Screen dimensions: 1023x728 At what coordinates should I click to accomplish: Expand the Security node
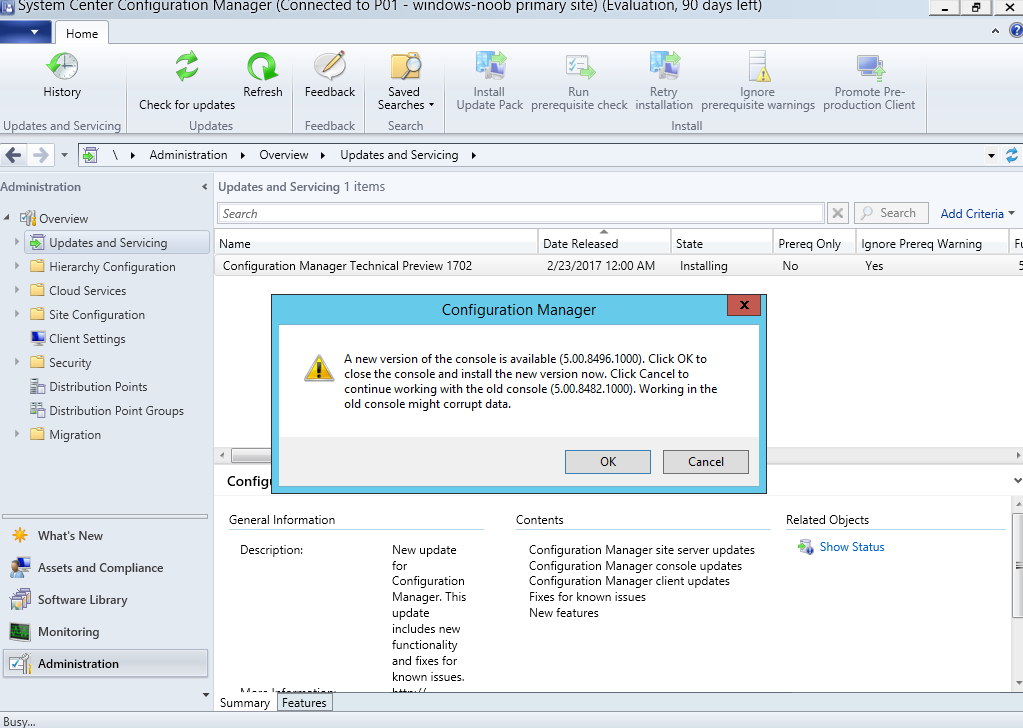click(x=17, y=362)
